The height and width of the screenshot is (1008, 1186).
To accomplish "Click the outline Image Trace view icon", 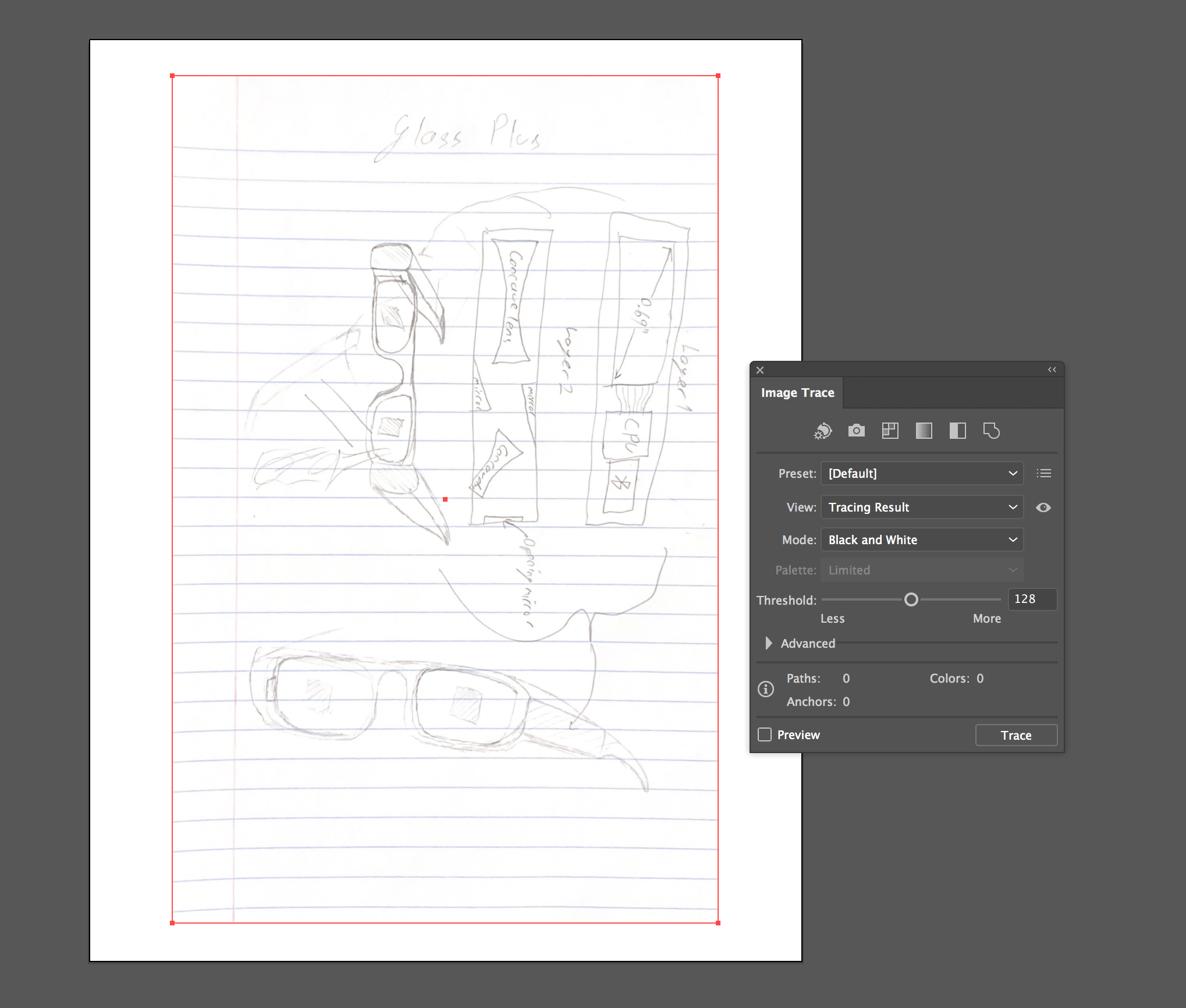I will [x=994, y=431].
